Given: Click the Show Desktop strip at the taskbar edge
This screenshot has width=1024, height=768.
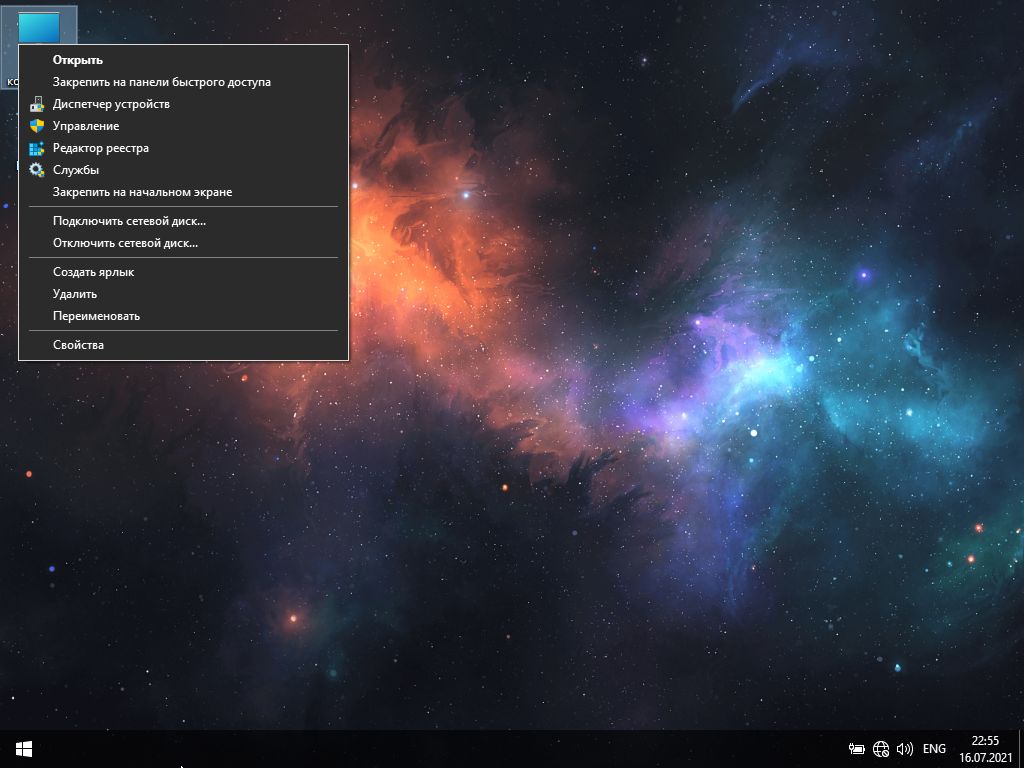Looking at the screenshot, I should coord(1020,748).
